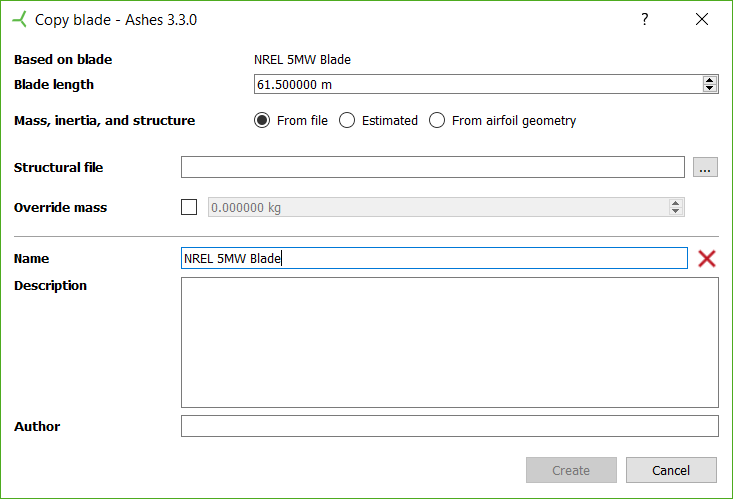Click the override mass up arrow
Viewport: 733px width, 499px height.
coord(676,203)
